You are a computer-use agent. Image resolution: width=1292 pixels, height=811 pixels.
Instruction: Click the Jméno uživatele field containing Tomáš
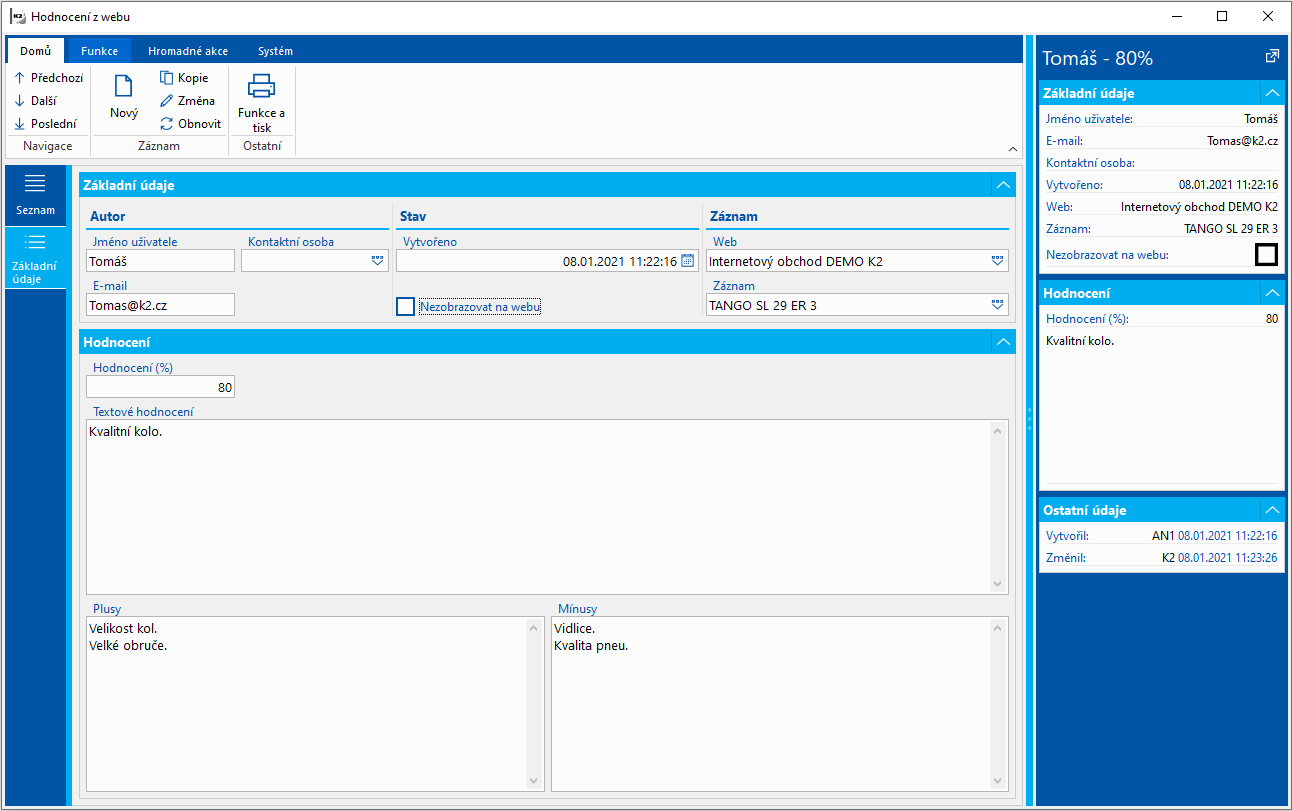[x=161, y=261]
